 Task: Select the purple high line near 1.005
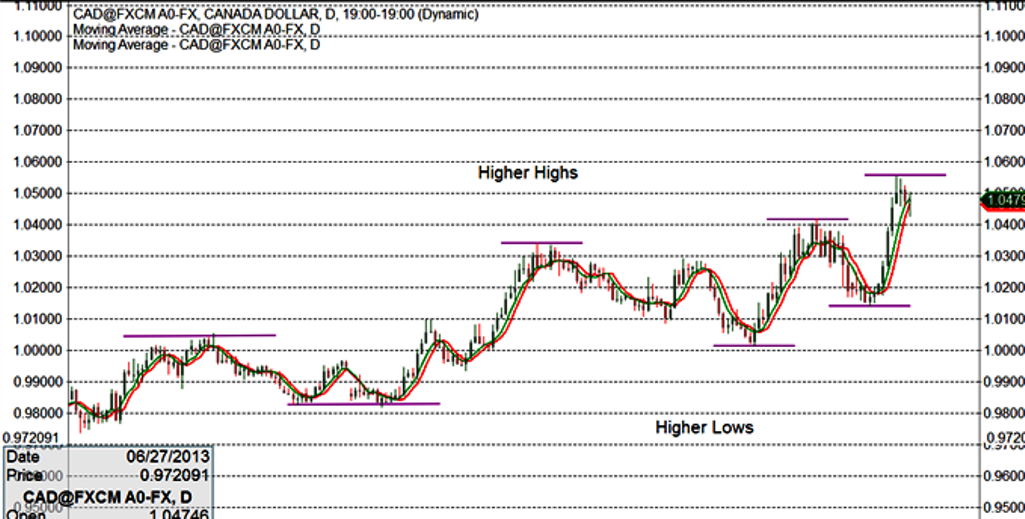click(x=199, y=335)
